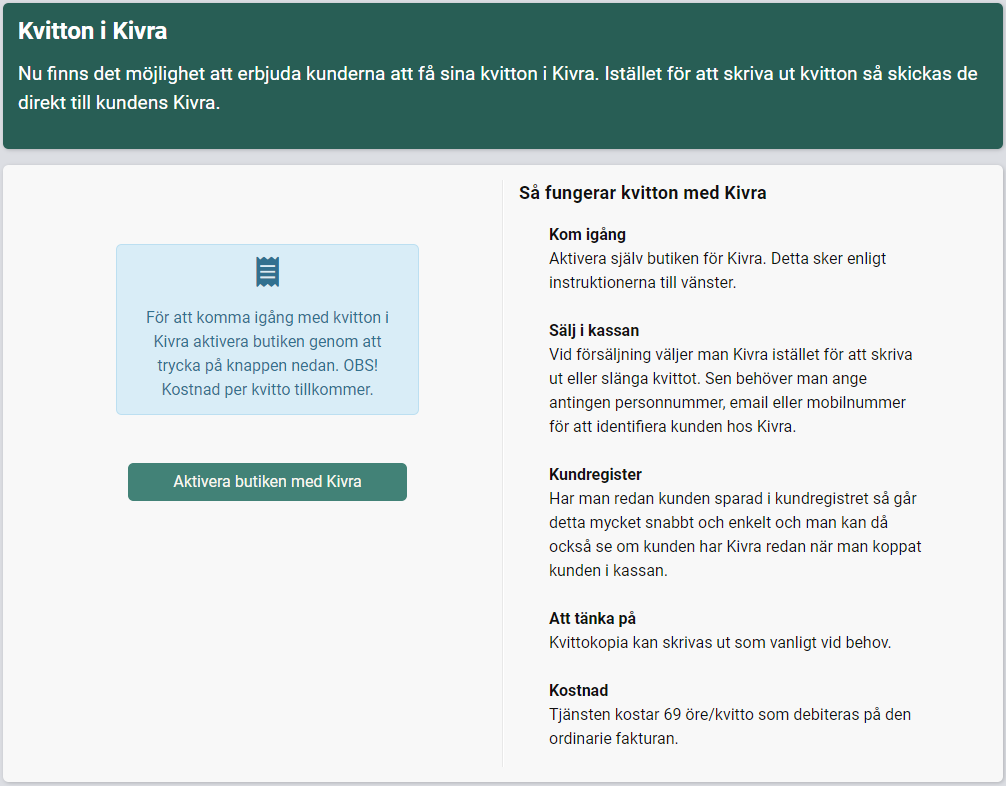The image size is (1006, 786).
Task: Select the Kostnad section heading
Action: [x=578, y=690]
